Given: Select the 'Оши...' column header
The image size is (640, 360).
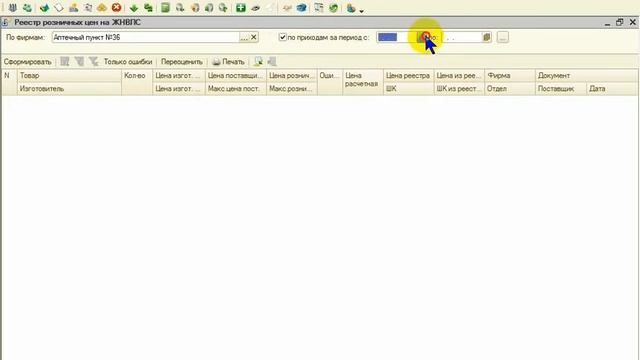Looking at the screenshot, I should (329, 82).
